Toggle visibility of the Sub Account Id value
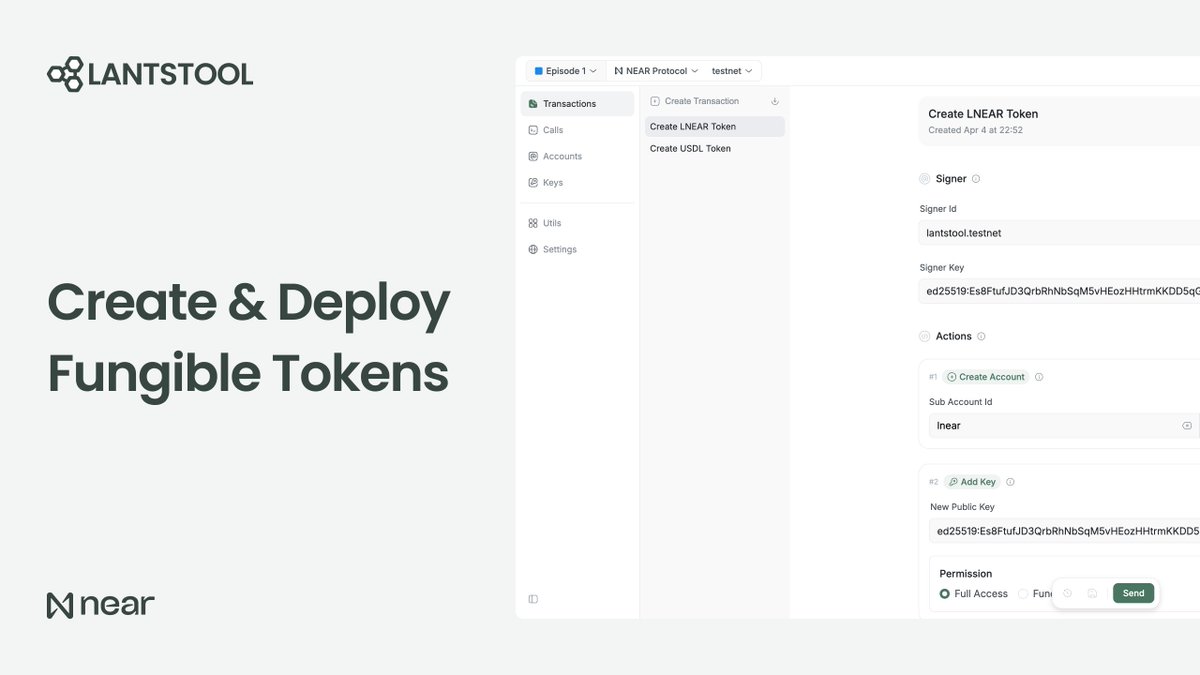1200x675 pixels. coord(1187,425)
